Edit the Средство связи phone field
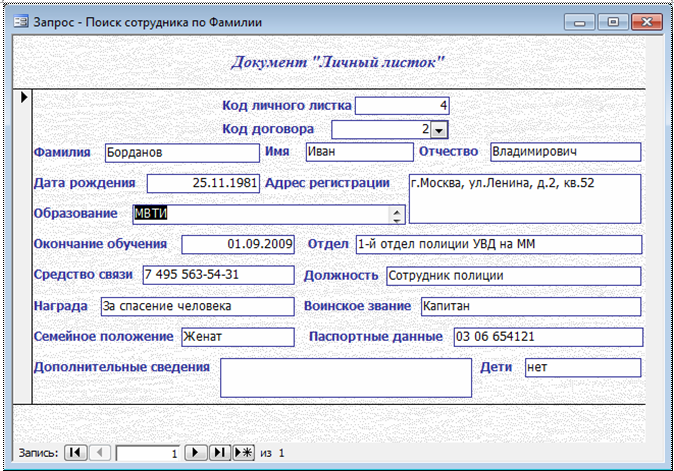The width and height of the screenshot is (674, 471). (x=216, y=275)
